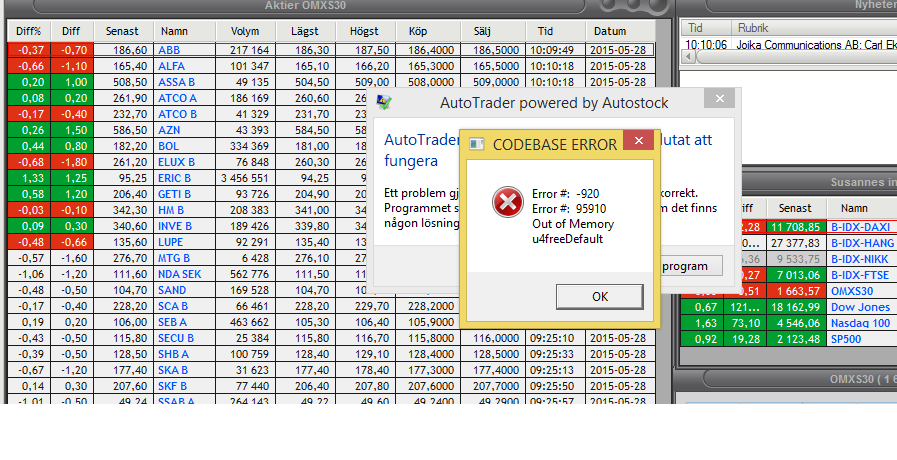Select the NDA SEK stock name
The height and width of the screenshot is (460, 897).
pos(180,273)
